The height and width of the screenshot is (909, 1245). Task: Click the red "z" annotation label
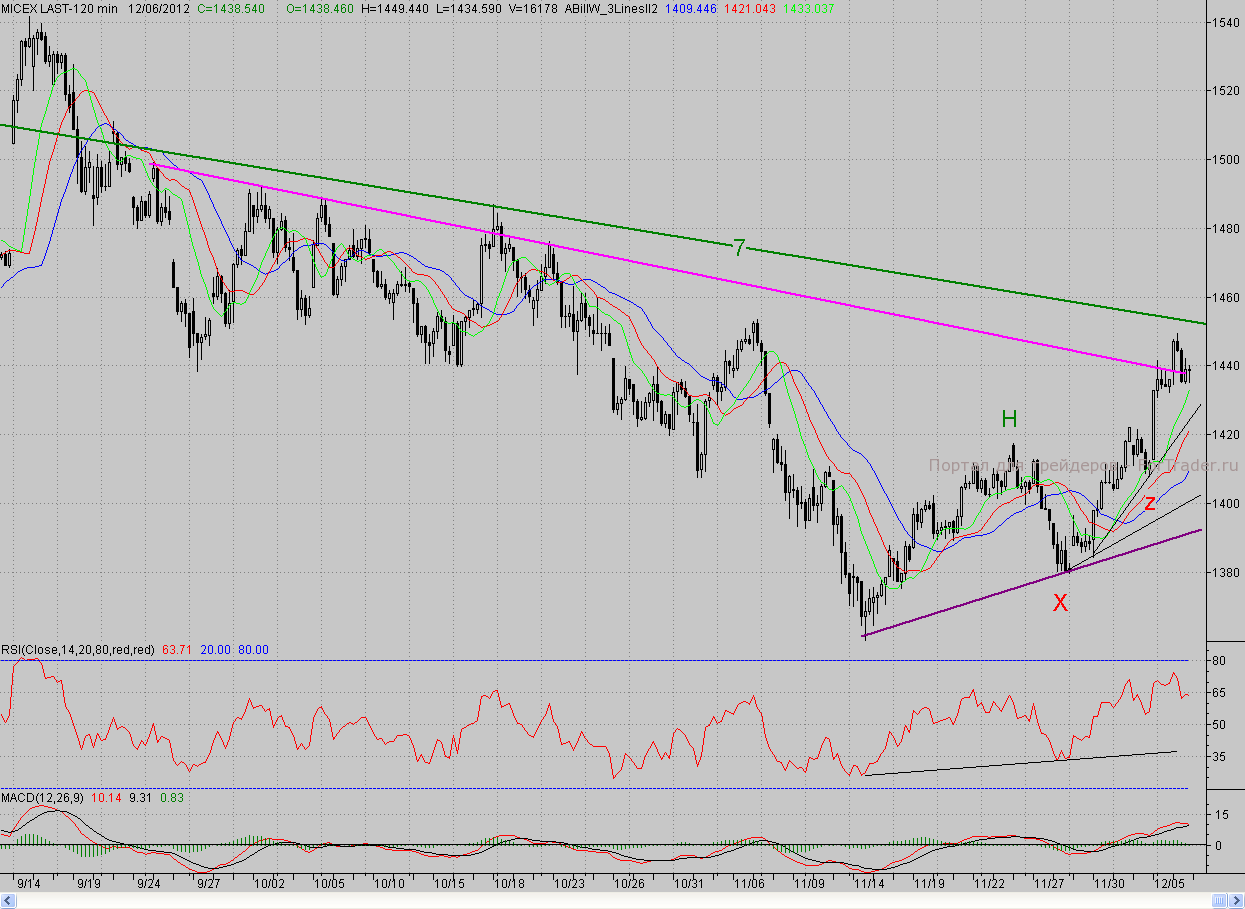click(1150, 502)
